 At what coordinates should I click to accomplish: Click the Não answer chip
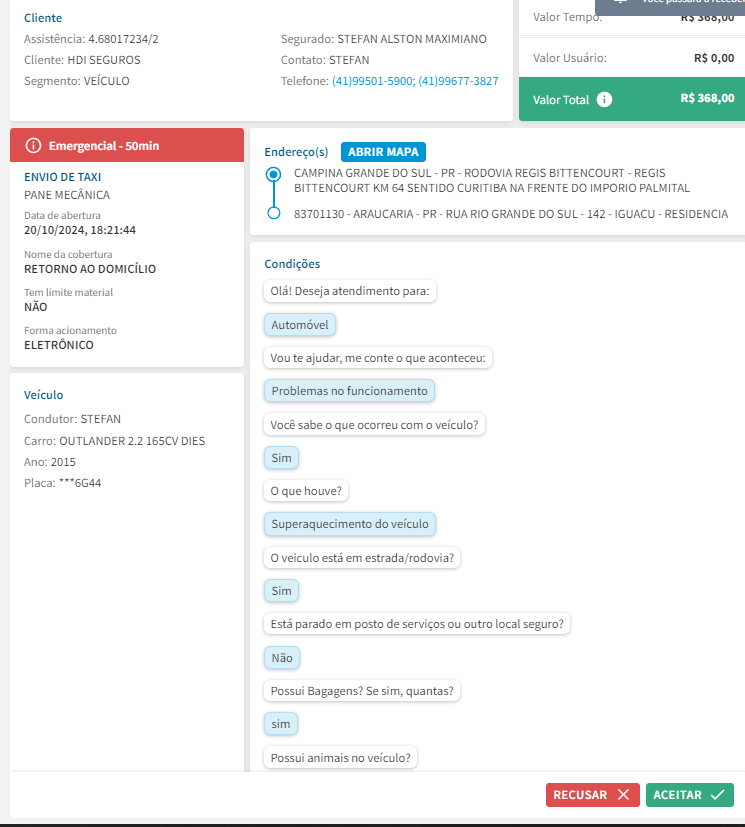[x=282, y=657]
